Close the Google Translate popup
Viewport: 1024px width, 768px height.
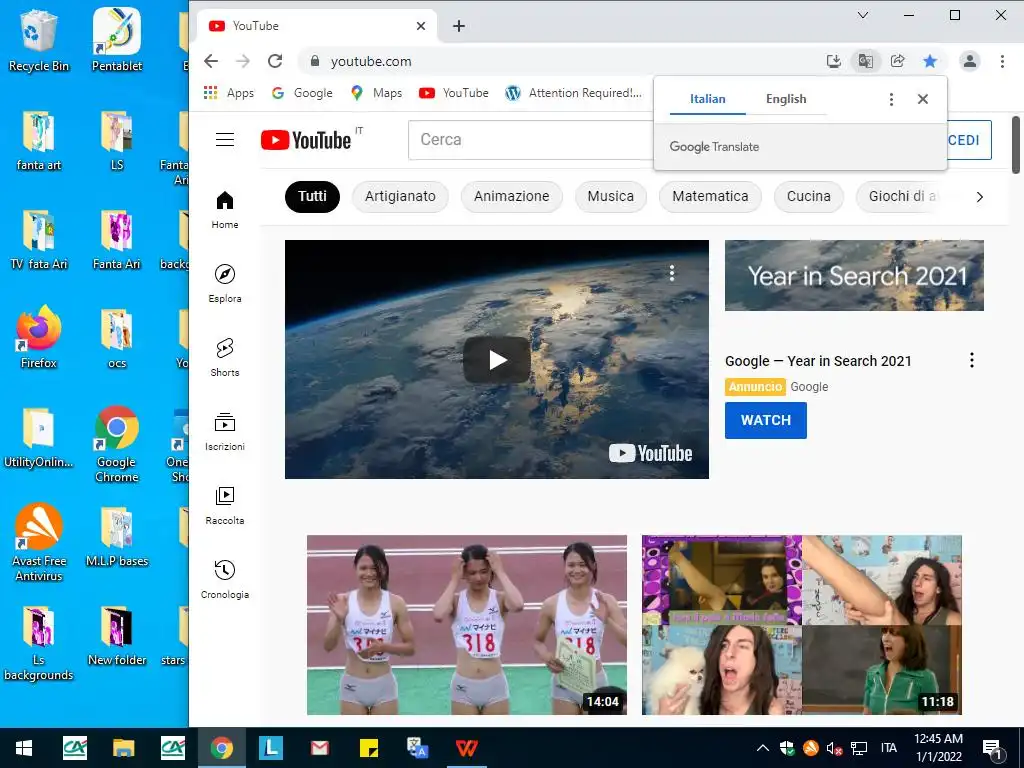pyautogui.click(x=923, y=99)
